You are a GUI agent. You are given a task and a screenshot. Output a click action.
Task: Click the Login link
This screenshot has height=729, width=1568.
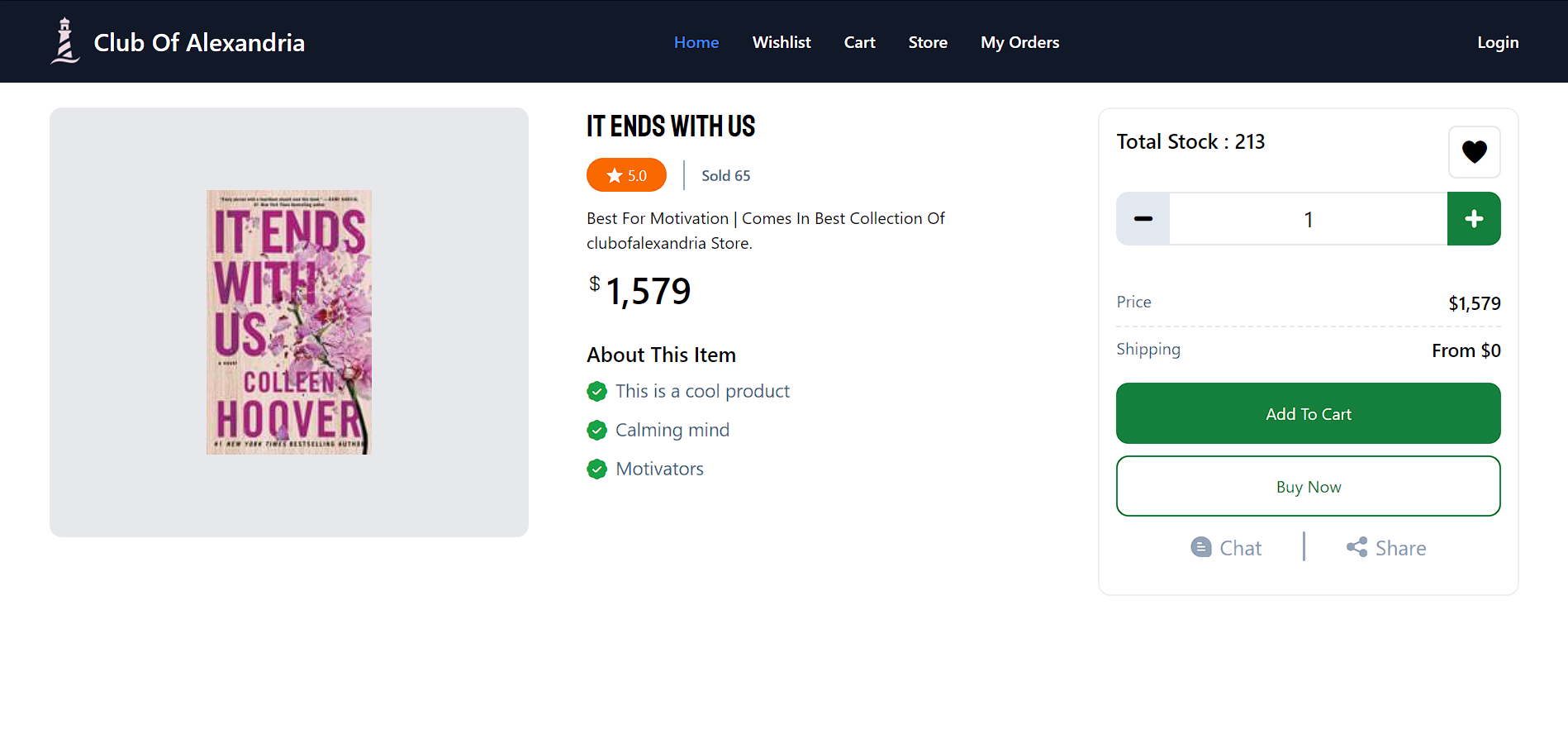point(1498,42)
